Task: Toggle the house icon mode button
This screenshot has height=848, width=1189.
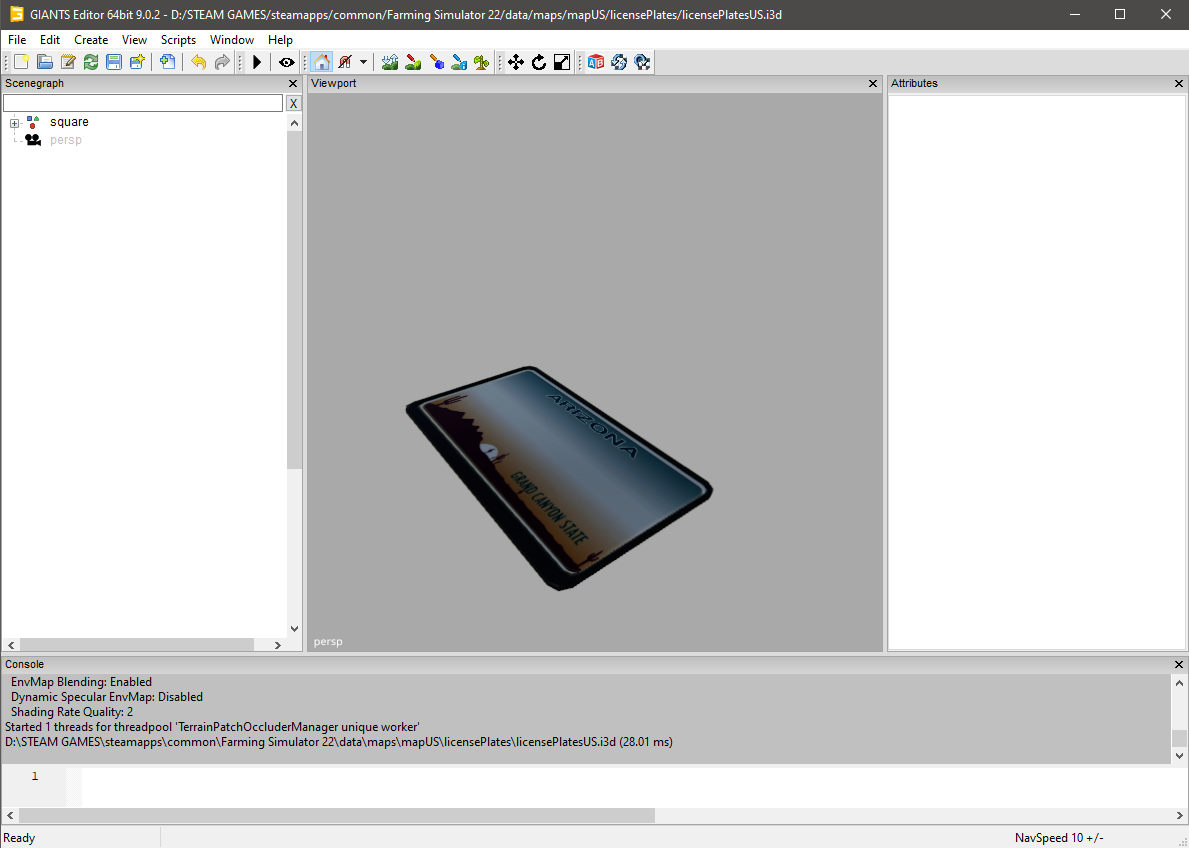Action: (x=322, y=62)
